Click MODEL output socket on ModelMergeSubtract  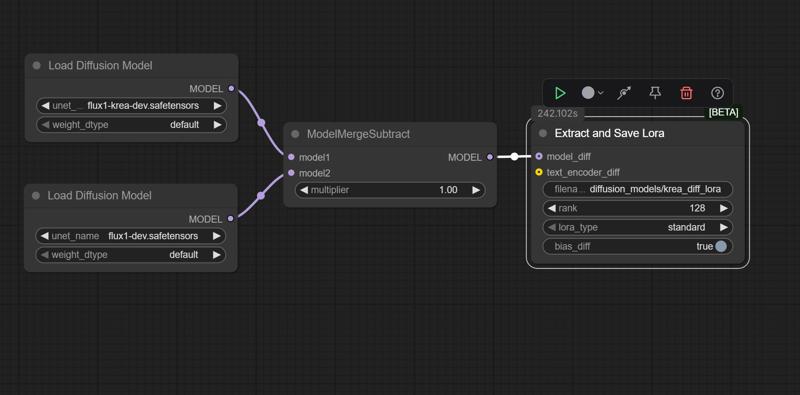click(x=490, y=157)
